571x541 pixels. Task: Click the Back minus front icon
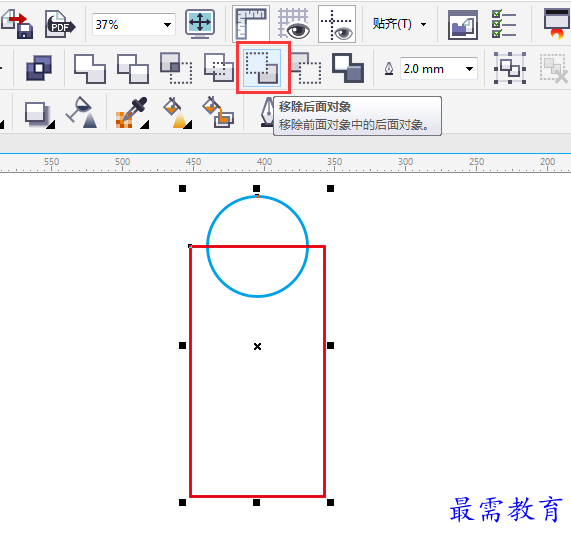click(306, 68)
